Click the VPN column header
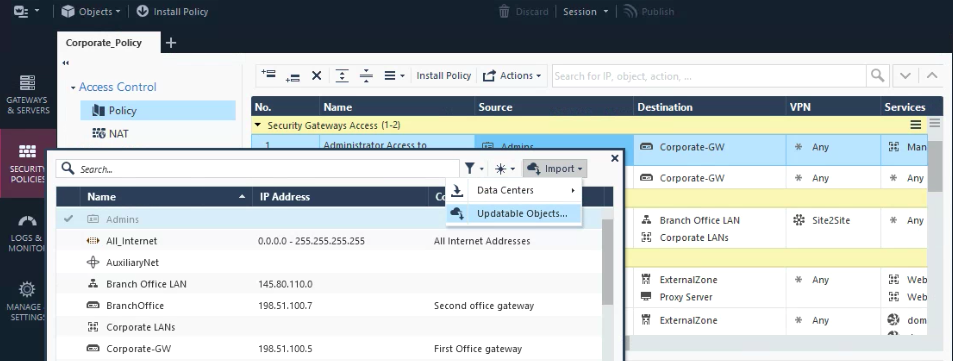 (833, 107)
